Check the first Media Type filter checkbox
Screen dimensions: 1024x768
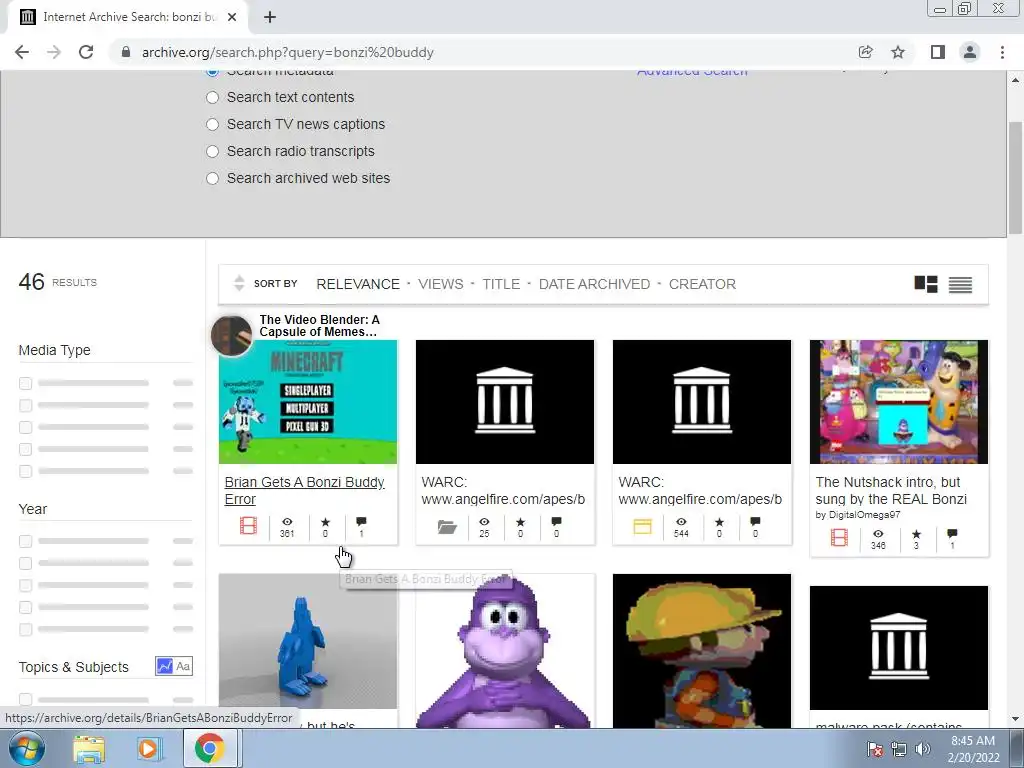click(x=25, y=383)
